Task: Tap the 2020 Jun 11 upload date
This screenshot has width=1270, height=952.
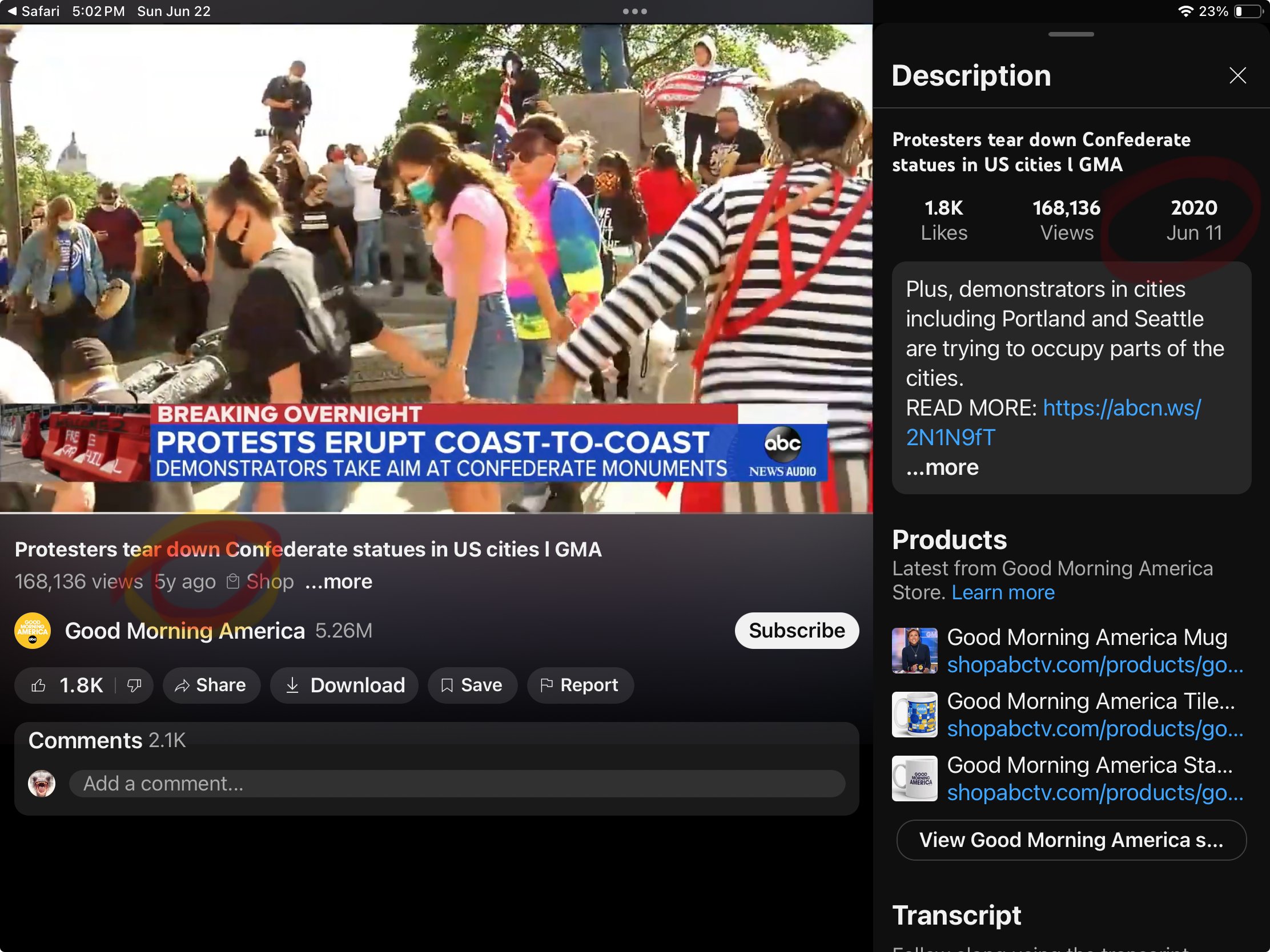Action: coord(1193,220)
